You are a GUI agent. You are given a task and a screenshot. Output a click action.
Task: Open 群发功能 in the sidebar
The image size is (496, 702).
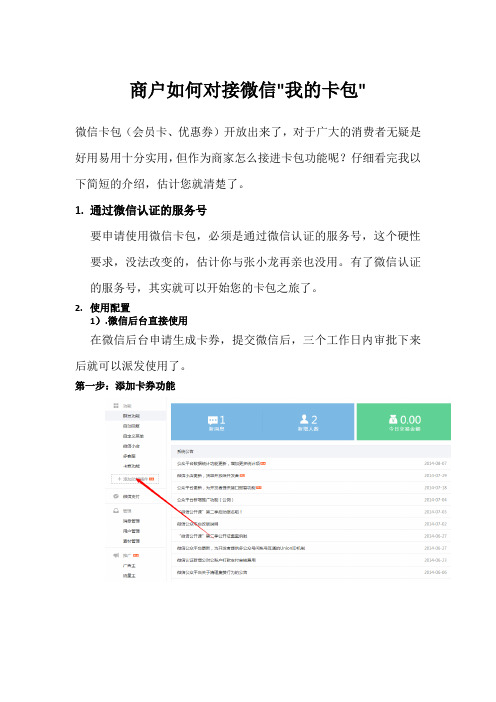[131, 416]
